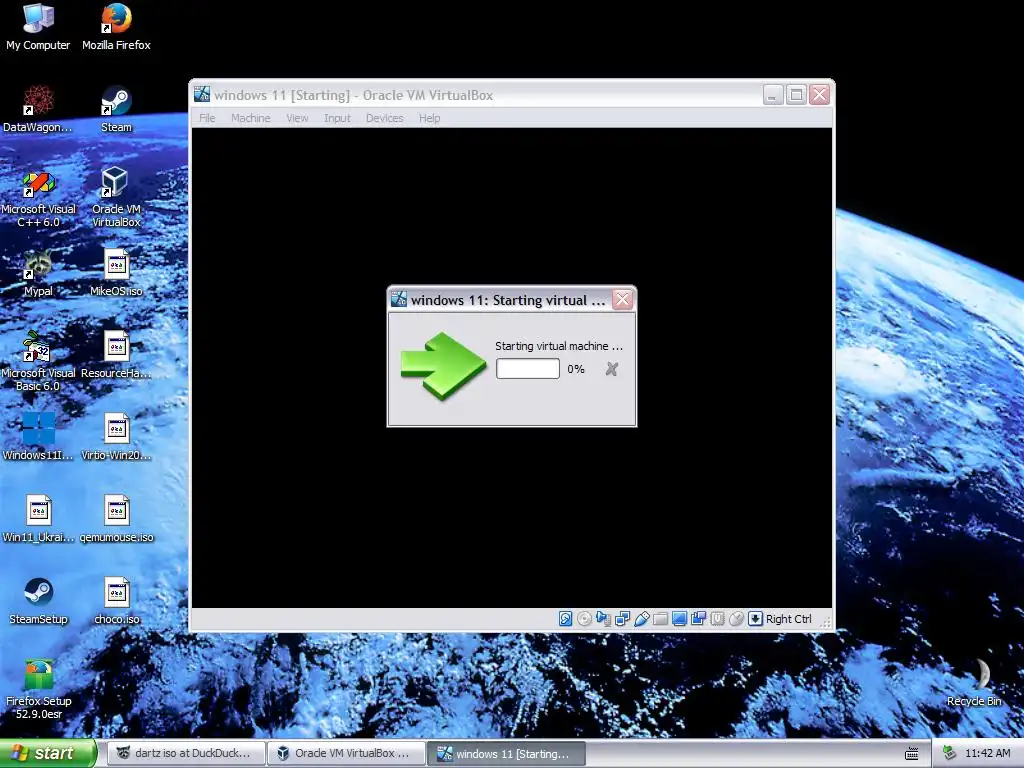Click windows 11 [Starting] taskbar button

(506, 753)
